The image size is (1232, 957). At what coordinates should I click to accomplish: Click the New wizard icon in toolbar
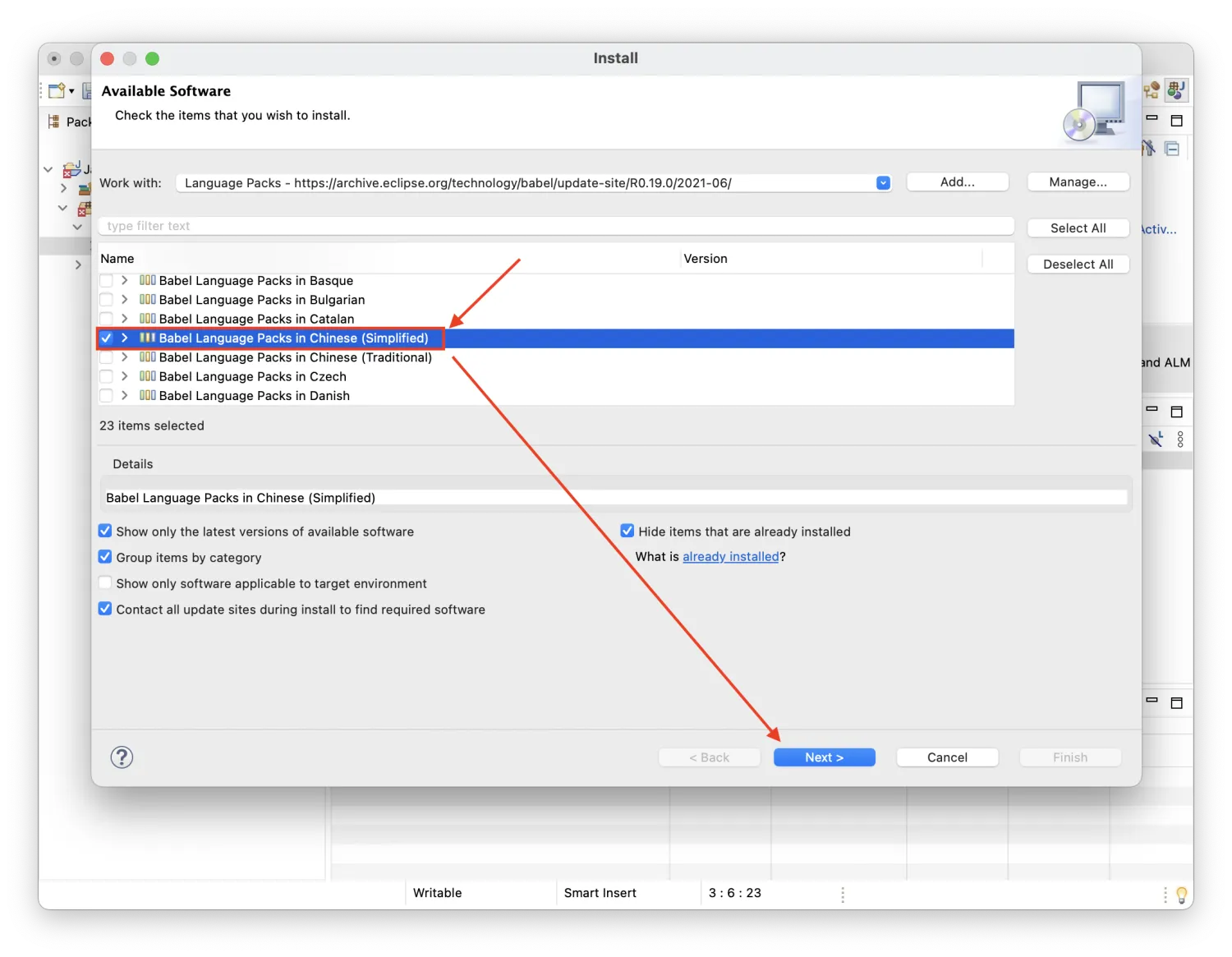point(57,90)
